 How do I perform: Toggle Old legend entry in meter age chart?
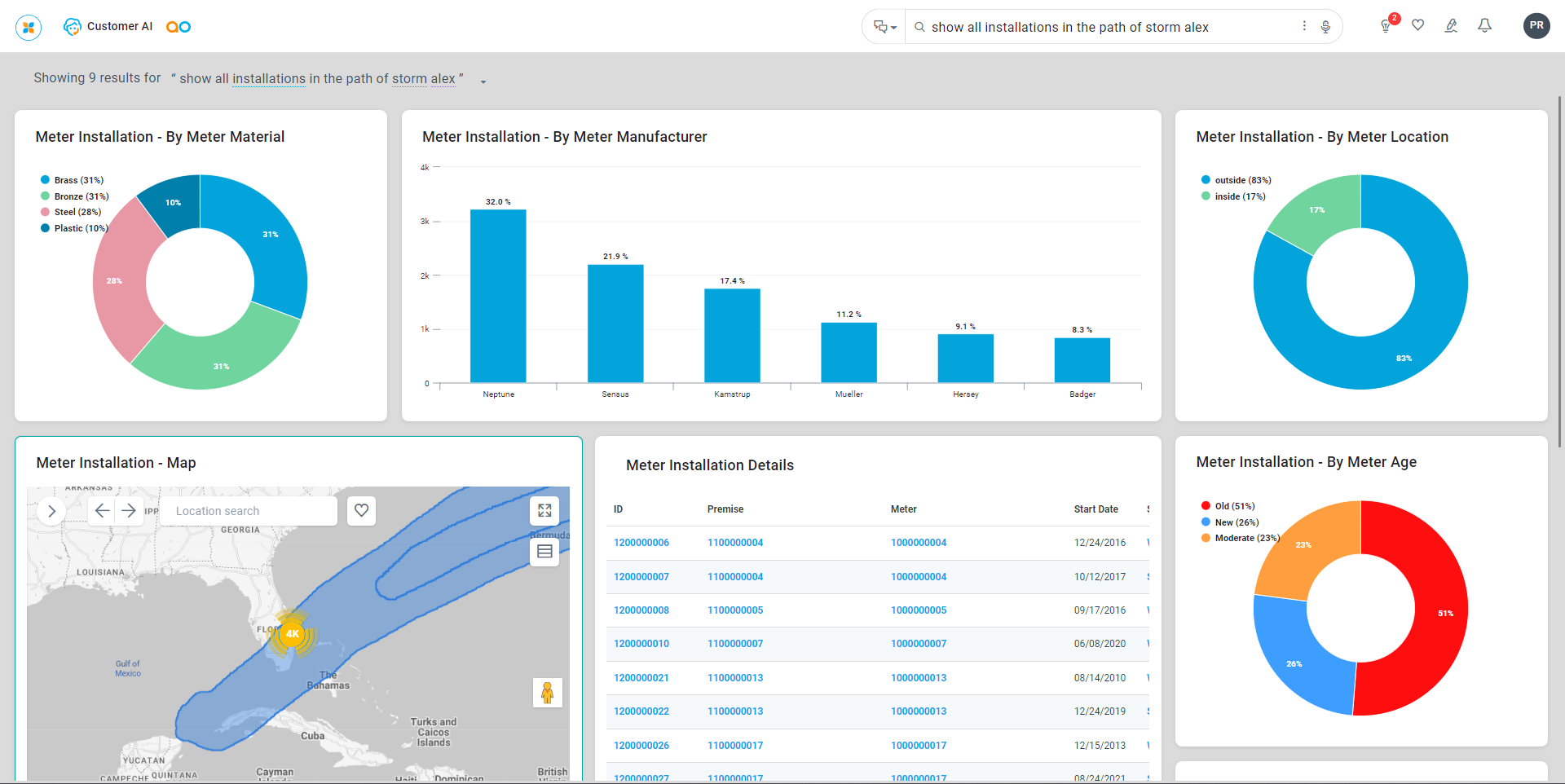pos(1233,506)
